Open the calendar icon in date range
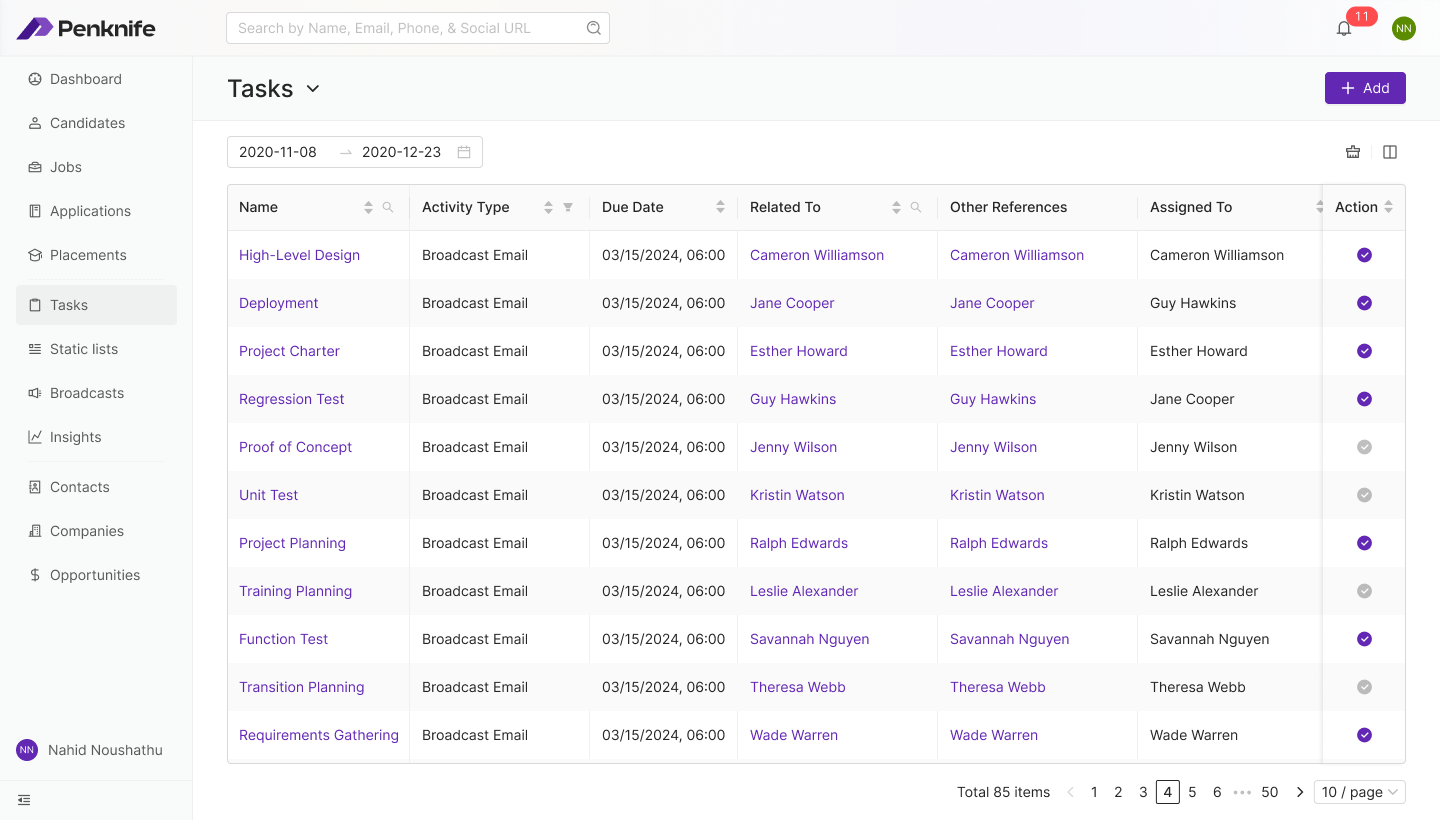Screen dimensions: 1440x820 464,152
